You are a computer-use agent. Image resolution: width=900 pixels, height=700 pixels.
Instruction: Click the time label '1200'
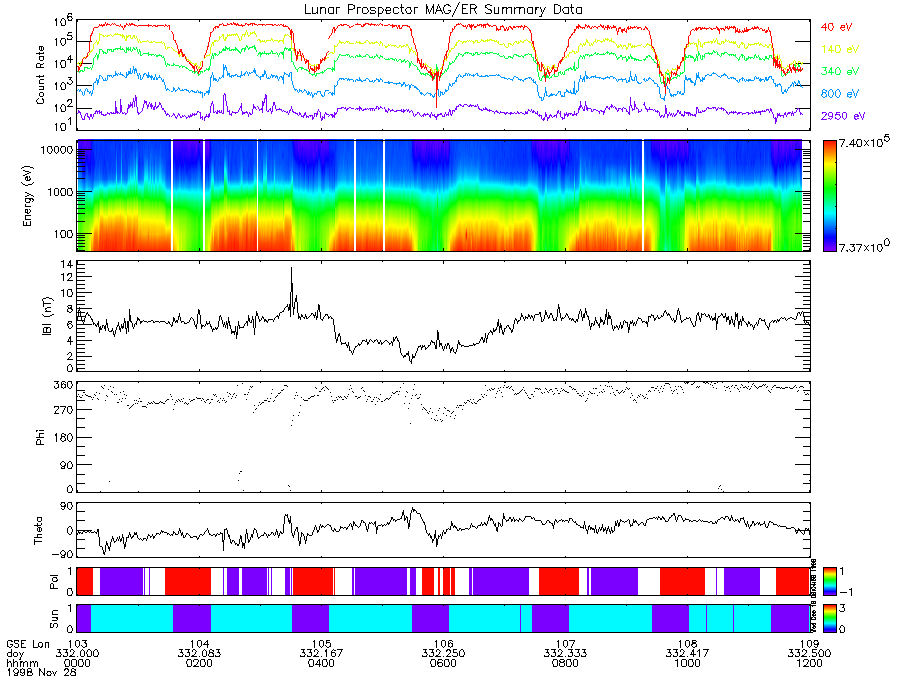tap(809, 663)
